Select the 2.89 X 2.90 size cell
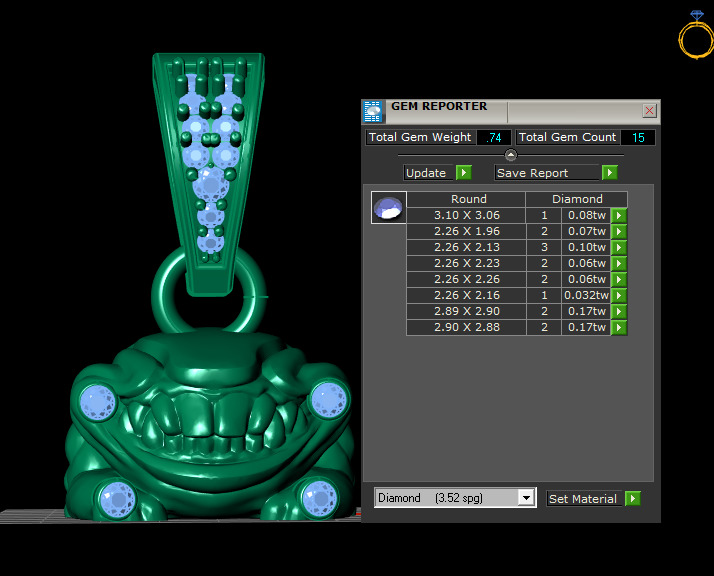714x576 pixels. pos(466,311)
